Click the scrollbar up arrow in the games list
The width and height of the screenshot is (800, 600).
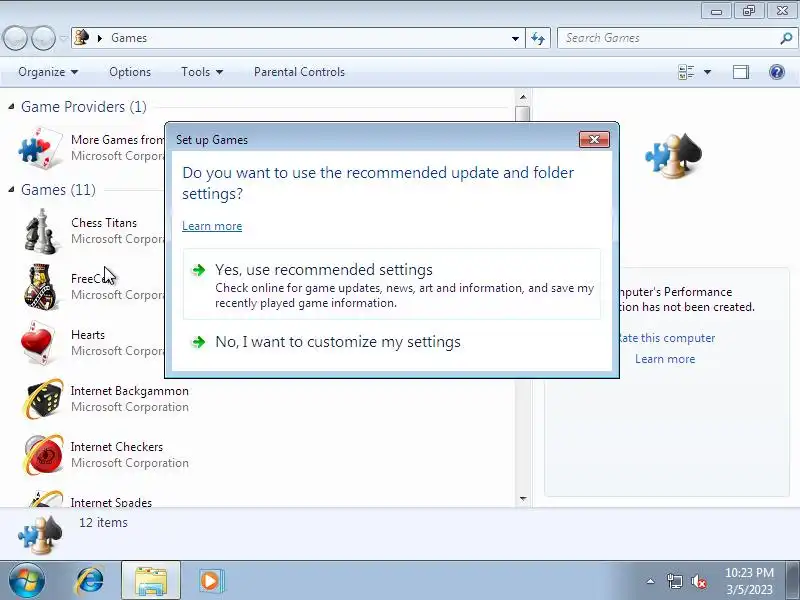(522, 97)
